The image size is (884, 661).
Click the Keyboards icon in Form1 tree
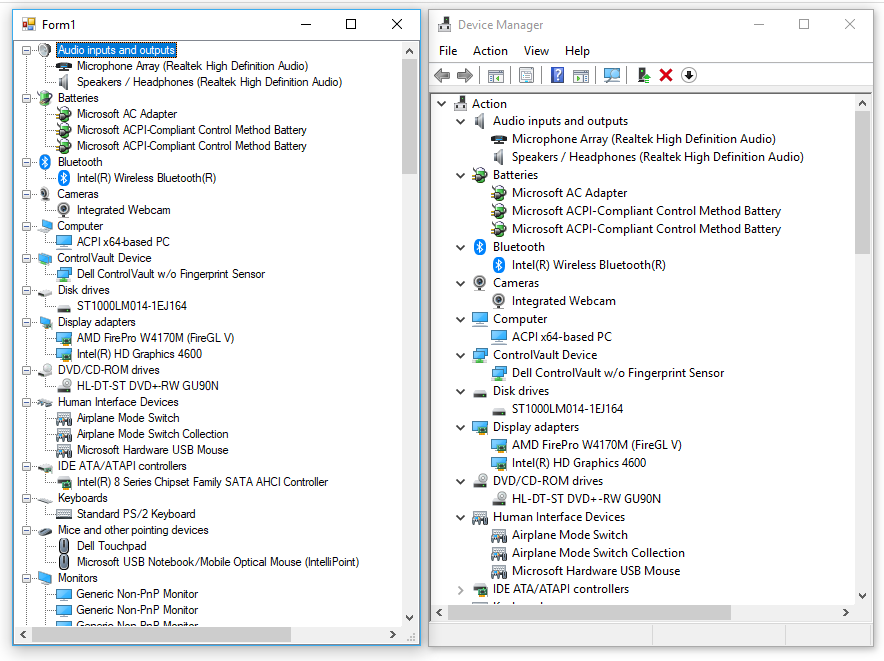click(x=45, y=499)
